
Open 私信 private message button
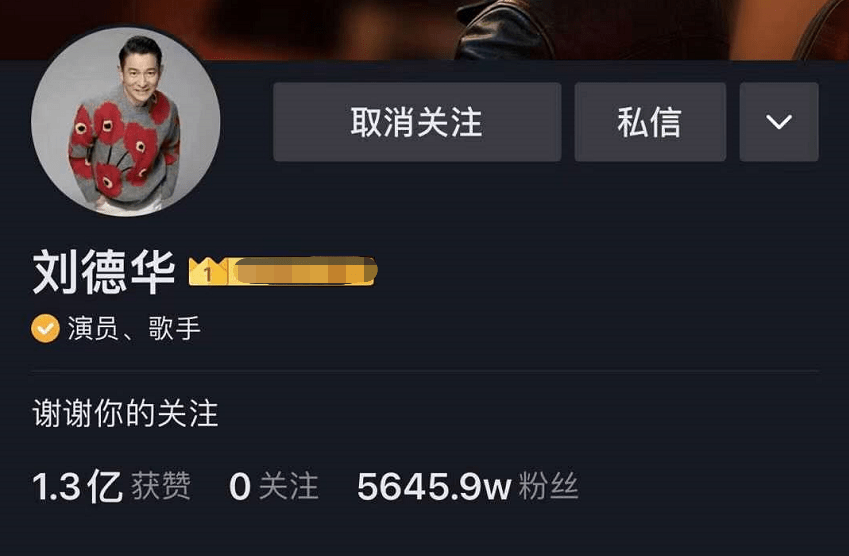pos(650,122)
